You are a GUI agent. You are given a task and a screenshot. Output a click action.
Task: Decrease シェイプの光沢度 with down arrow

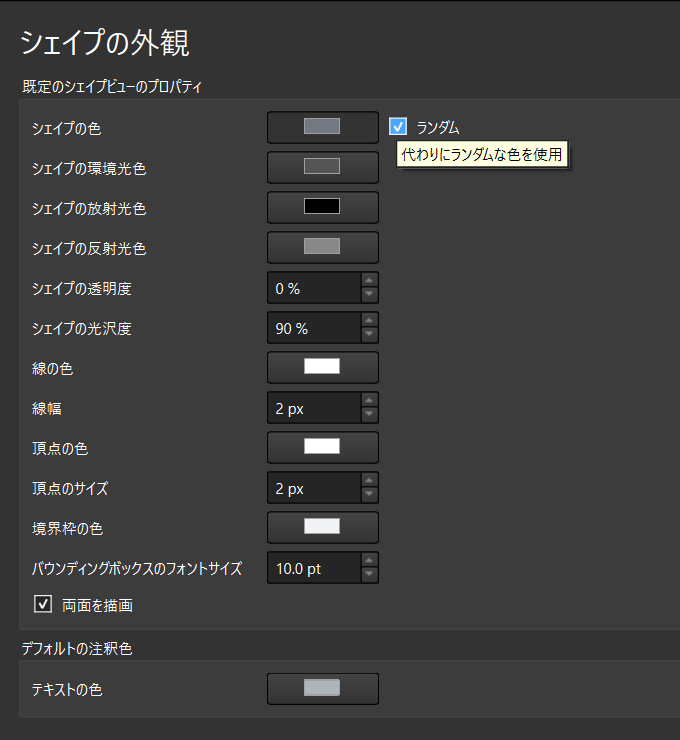coord(369,335)
